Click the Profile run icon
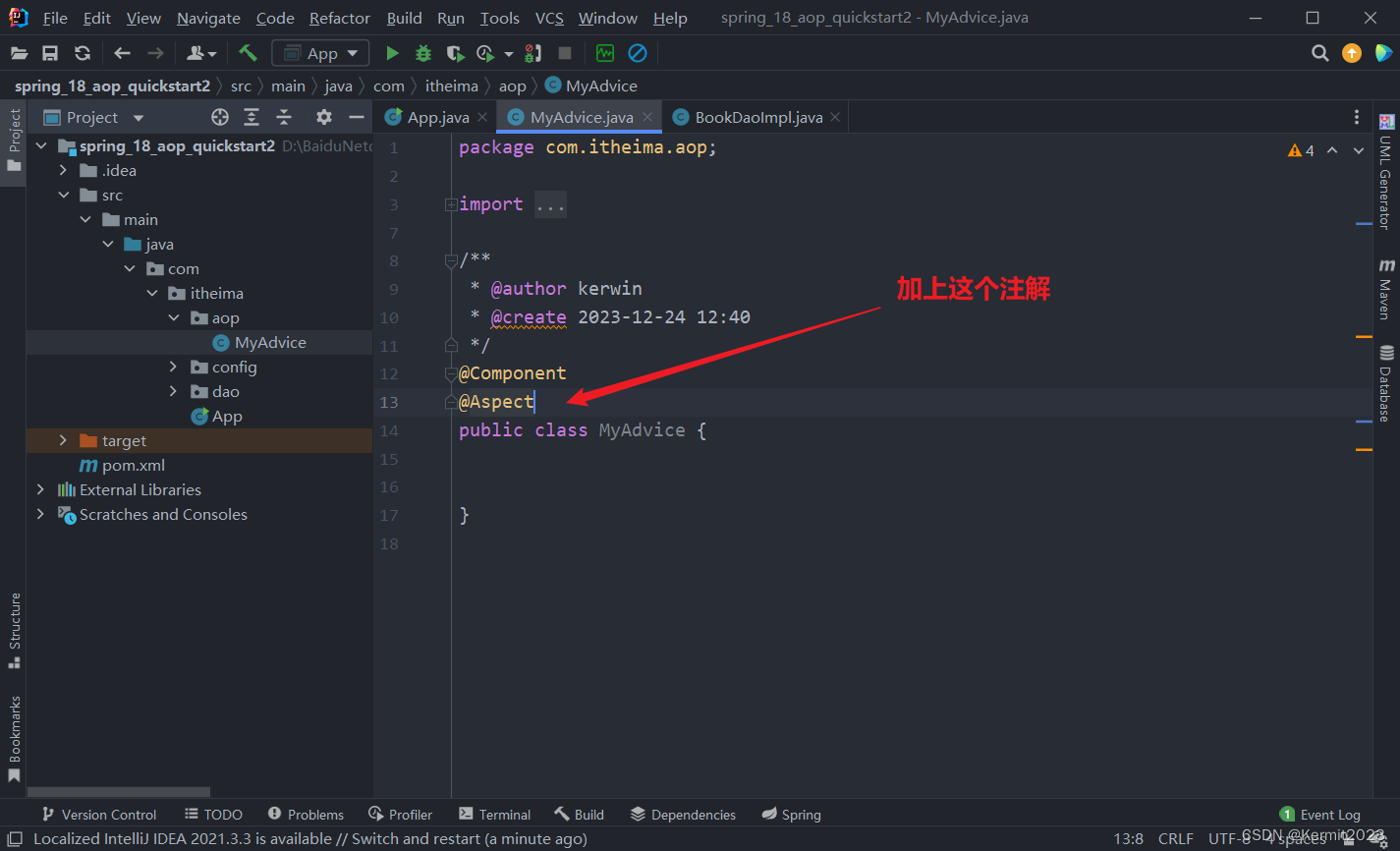This screenshot has width=1400, height=851. 485,53
